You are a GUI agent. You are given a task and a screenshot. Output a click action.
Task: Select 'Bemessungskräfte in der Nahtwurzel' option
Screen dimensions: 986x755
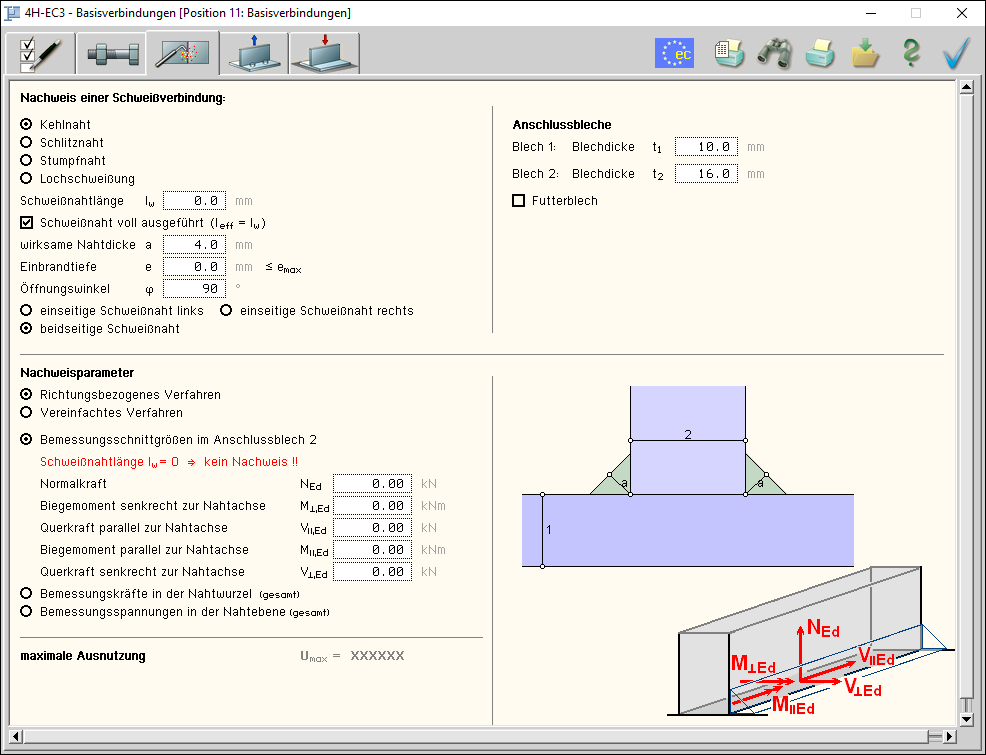(27, 593)
